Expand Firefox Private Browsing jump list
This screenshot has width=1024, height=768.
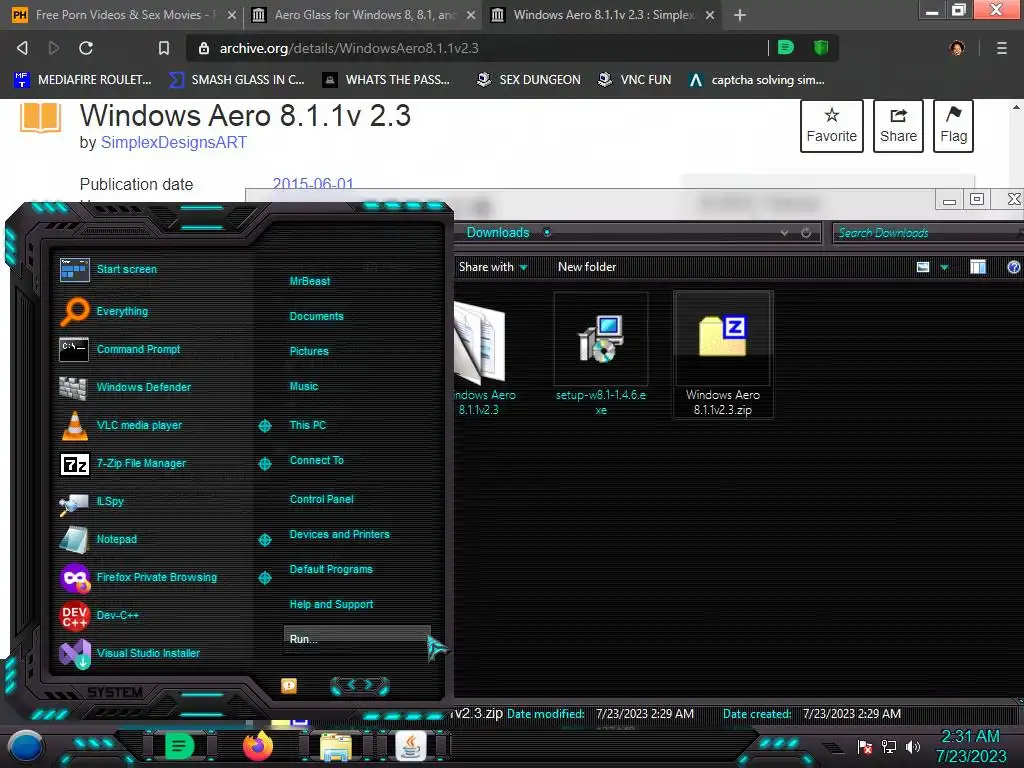264,578
